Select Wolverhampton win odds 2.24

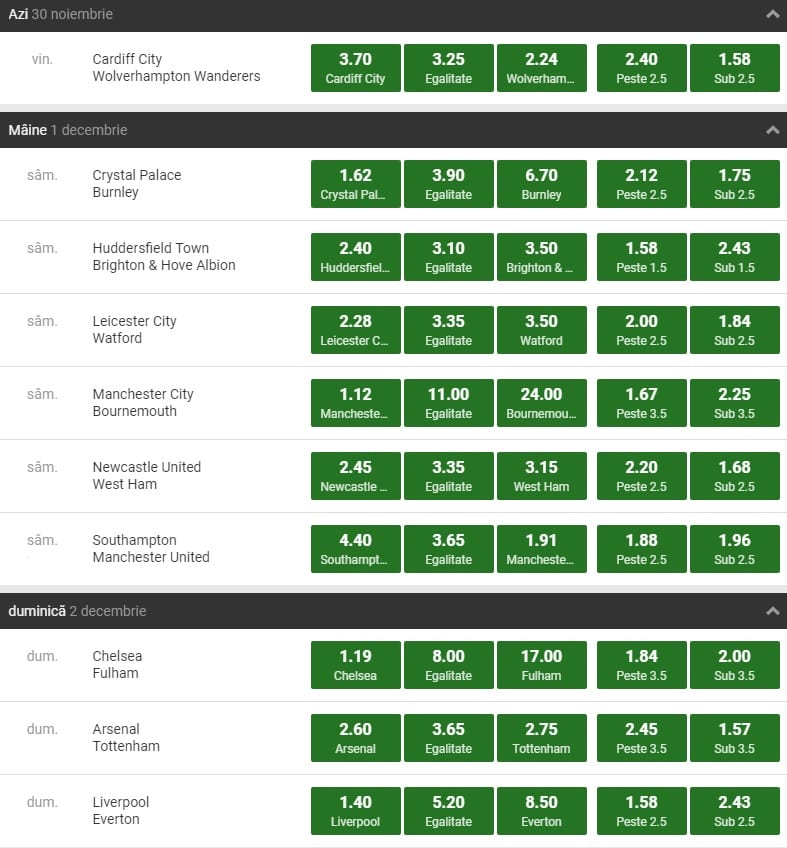pos(541,68)
